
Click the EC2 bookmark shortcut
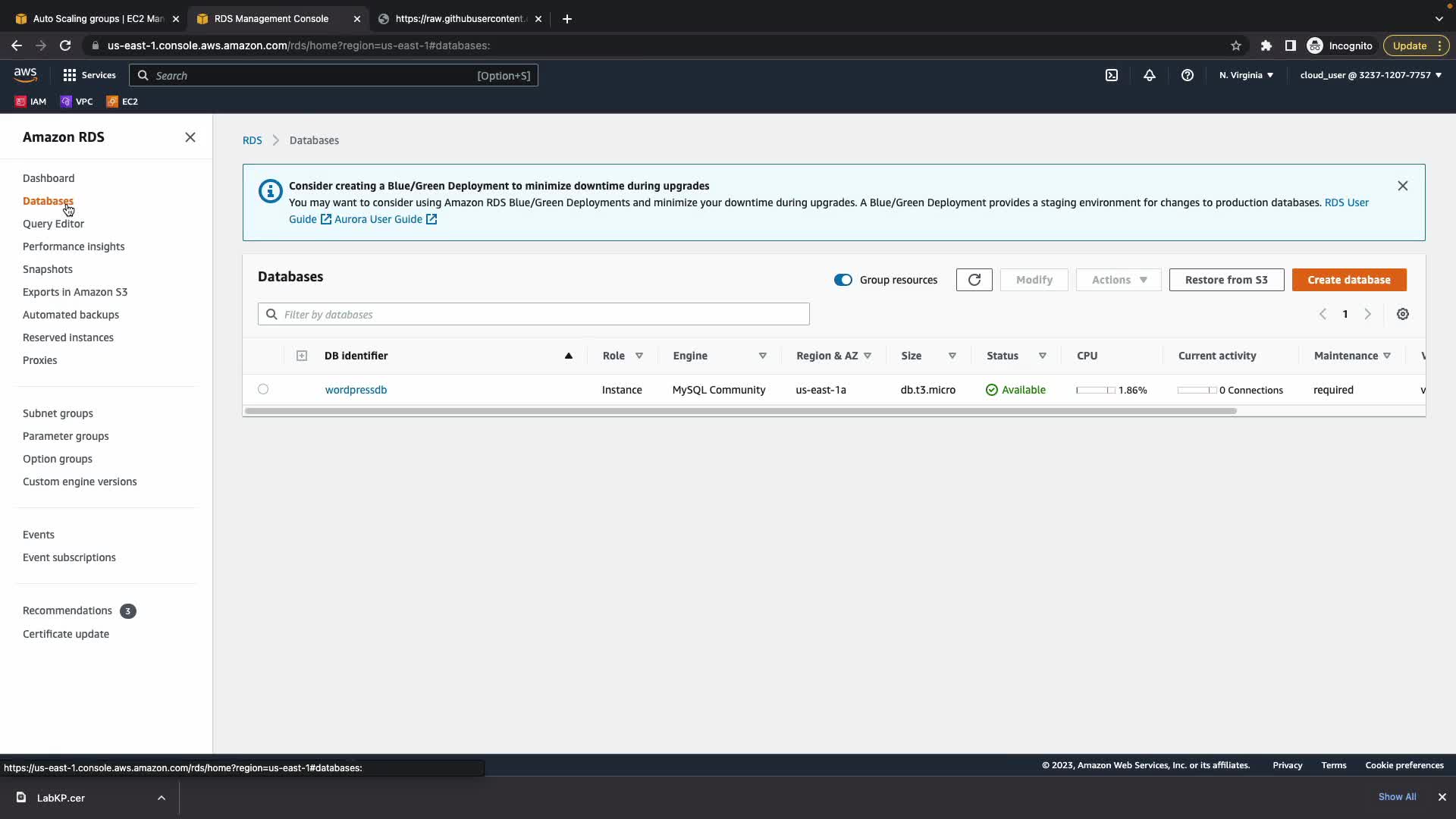tap(122, 101)
